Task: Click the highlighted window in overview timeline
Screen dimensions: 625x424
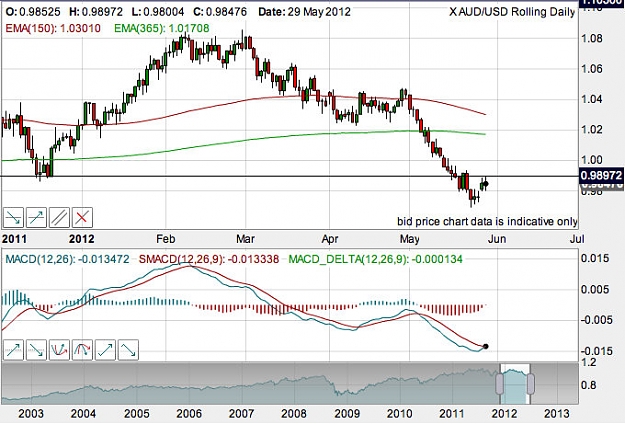Action: (515, 384)
